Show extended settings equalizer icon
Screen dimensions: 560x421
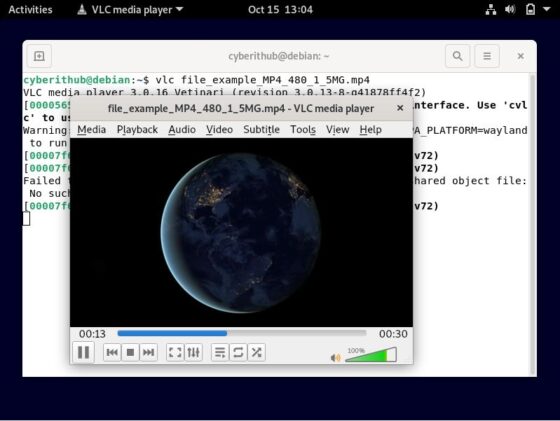click(194, 352)
